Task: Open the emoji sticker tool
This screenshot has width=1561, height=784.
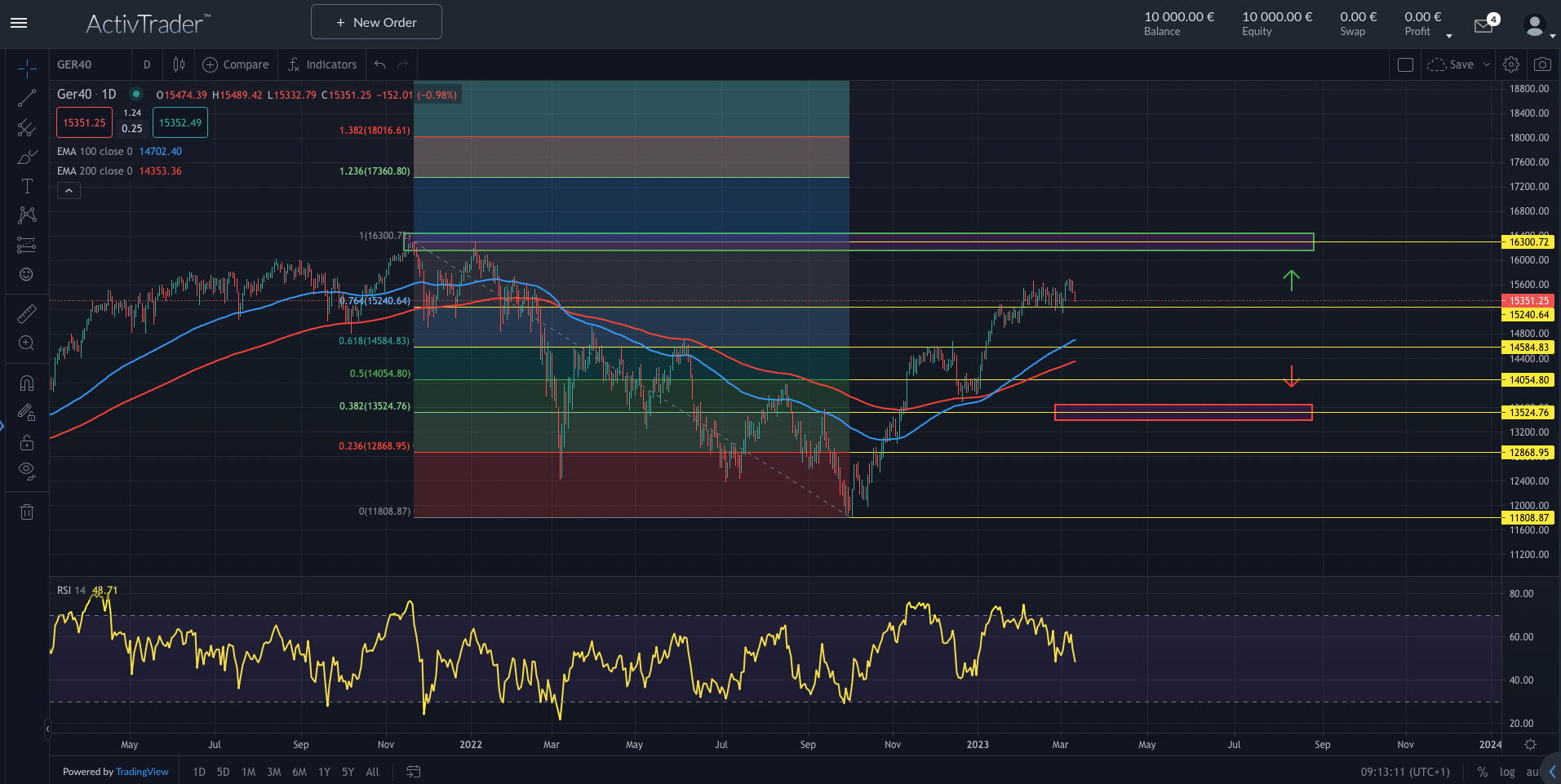Action: pos(27,275)
